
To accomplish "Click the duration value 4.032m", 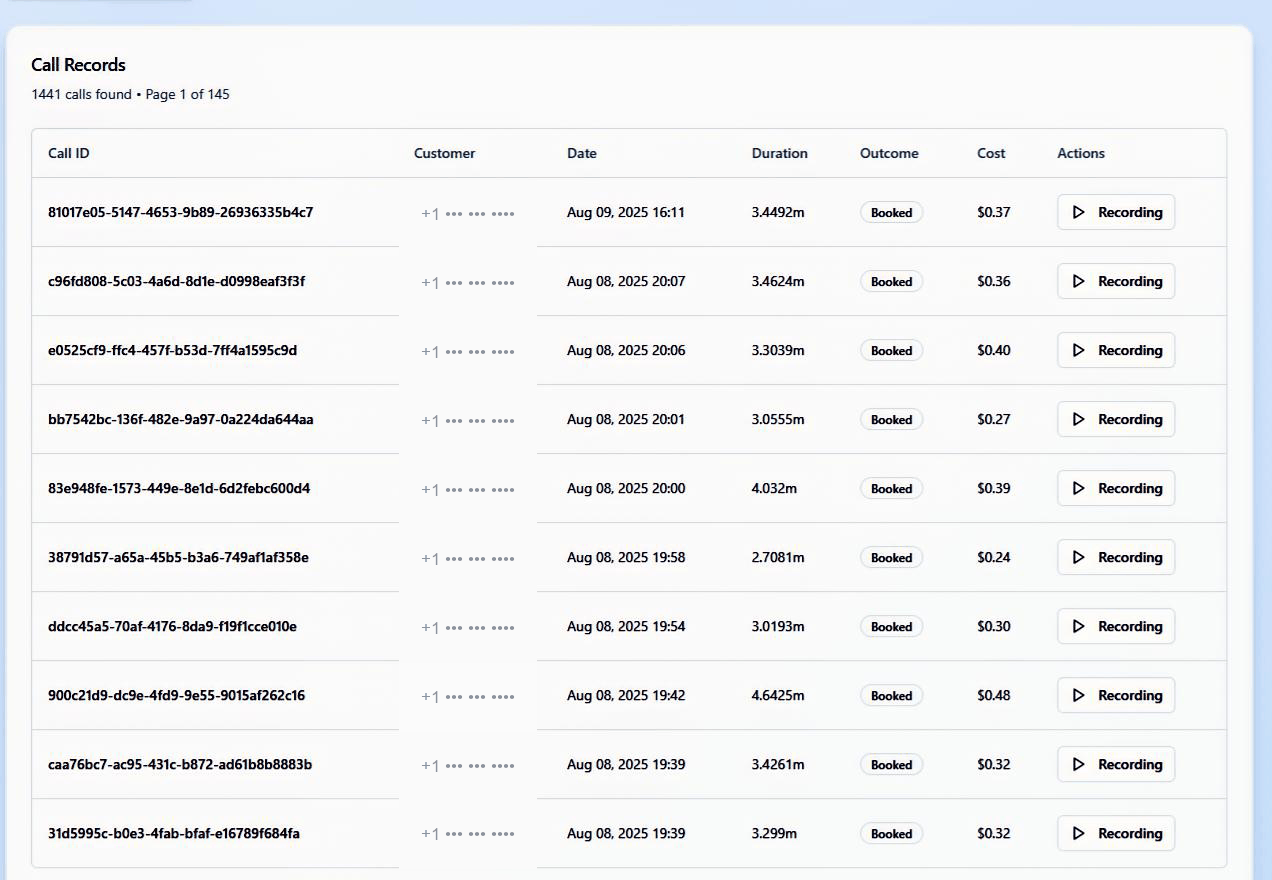I will point(775,488).
